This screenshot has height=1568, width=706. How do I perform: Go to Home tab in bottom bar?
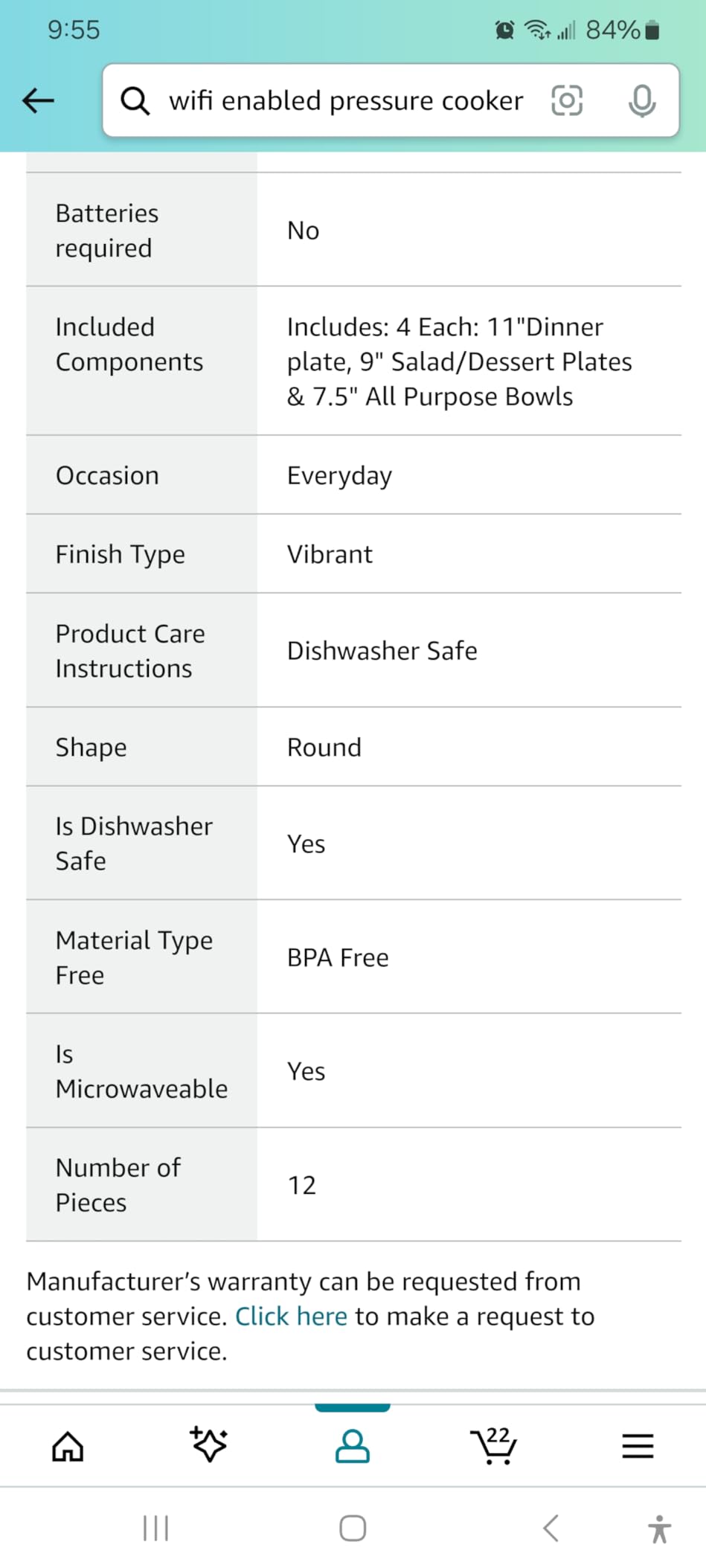coord(68,1446)
